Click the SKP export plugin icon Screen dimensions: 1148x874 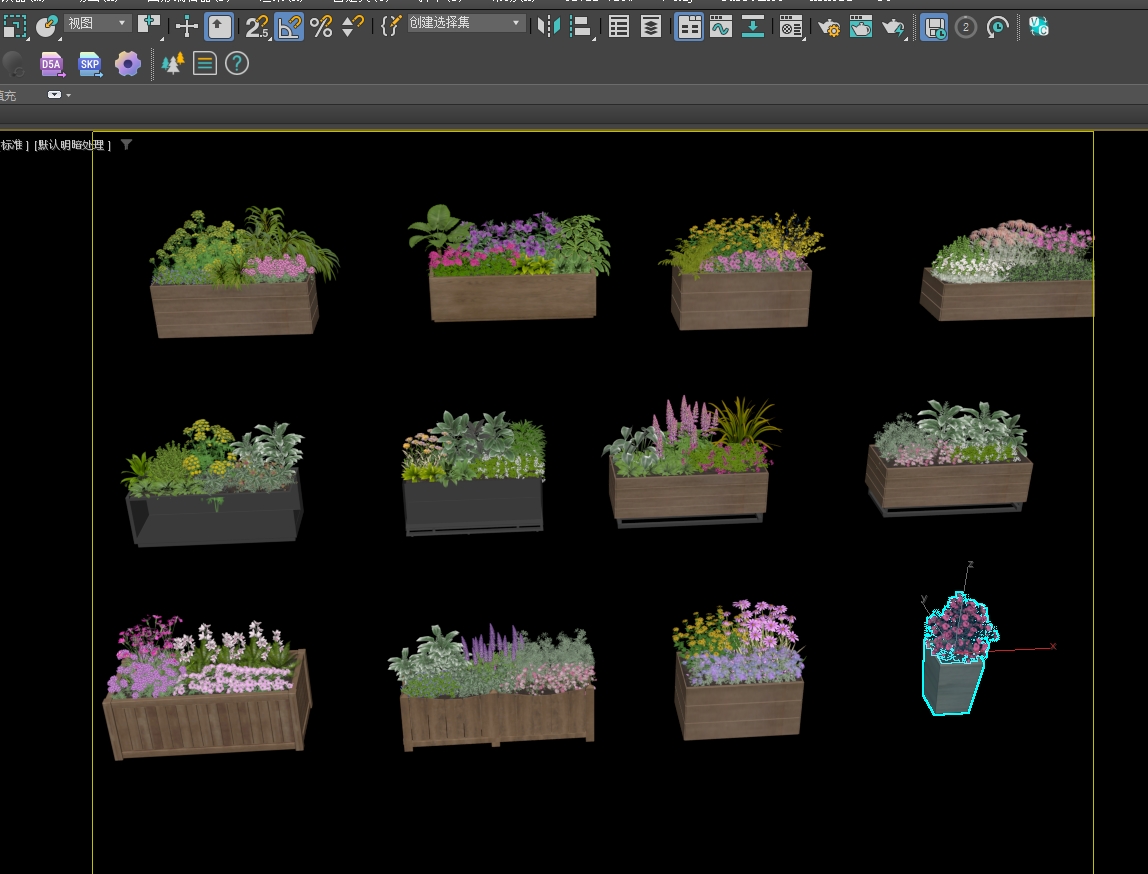click(x=90, y=66)
